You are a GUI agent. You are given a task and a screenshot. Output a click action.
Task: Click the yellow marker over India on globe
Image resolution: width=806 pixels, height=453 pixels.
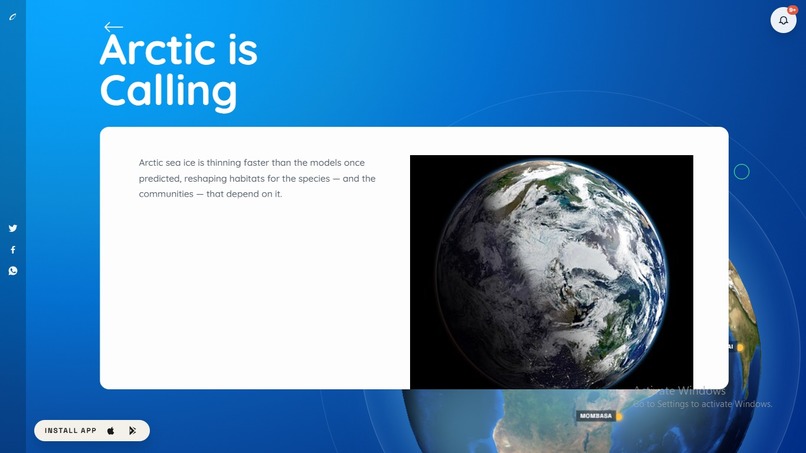[x=741, y=348]
